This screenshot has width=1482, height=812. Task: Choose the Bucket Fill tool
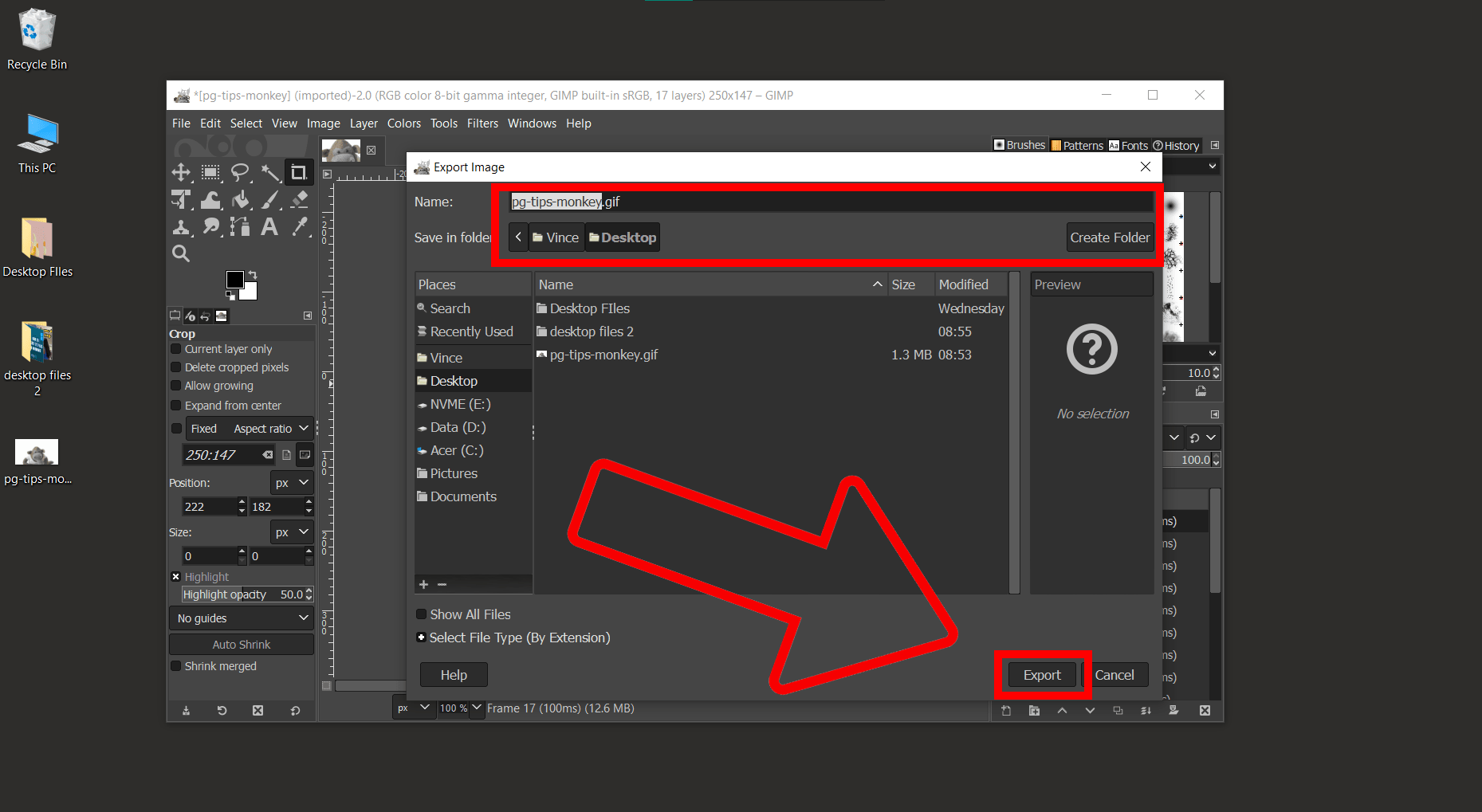tap(240, 199)
